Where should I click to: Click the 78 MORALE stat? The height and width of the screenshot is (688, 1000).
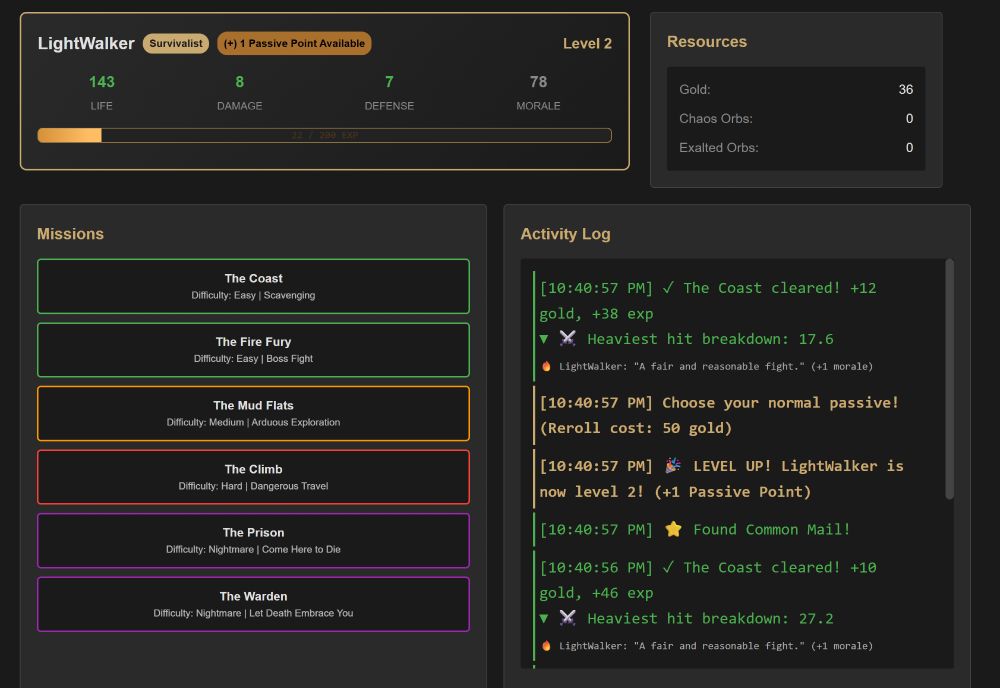538,92
